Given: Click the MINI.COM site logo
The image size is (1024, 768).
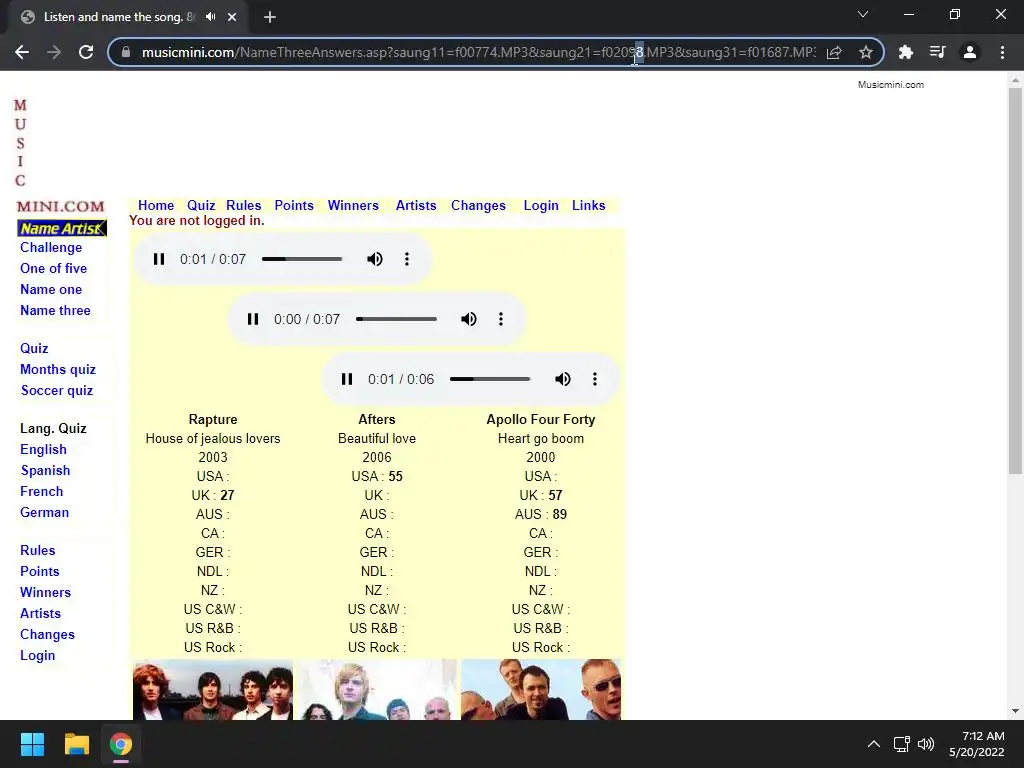Looking at the screenshot, I should click(x=60, y=206).
